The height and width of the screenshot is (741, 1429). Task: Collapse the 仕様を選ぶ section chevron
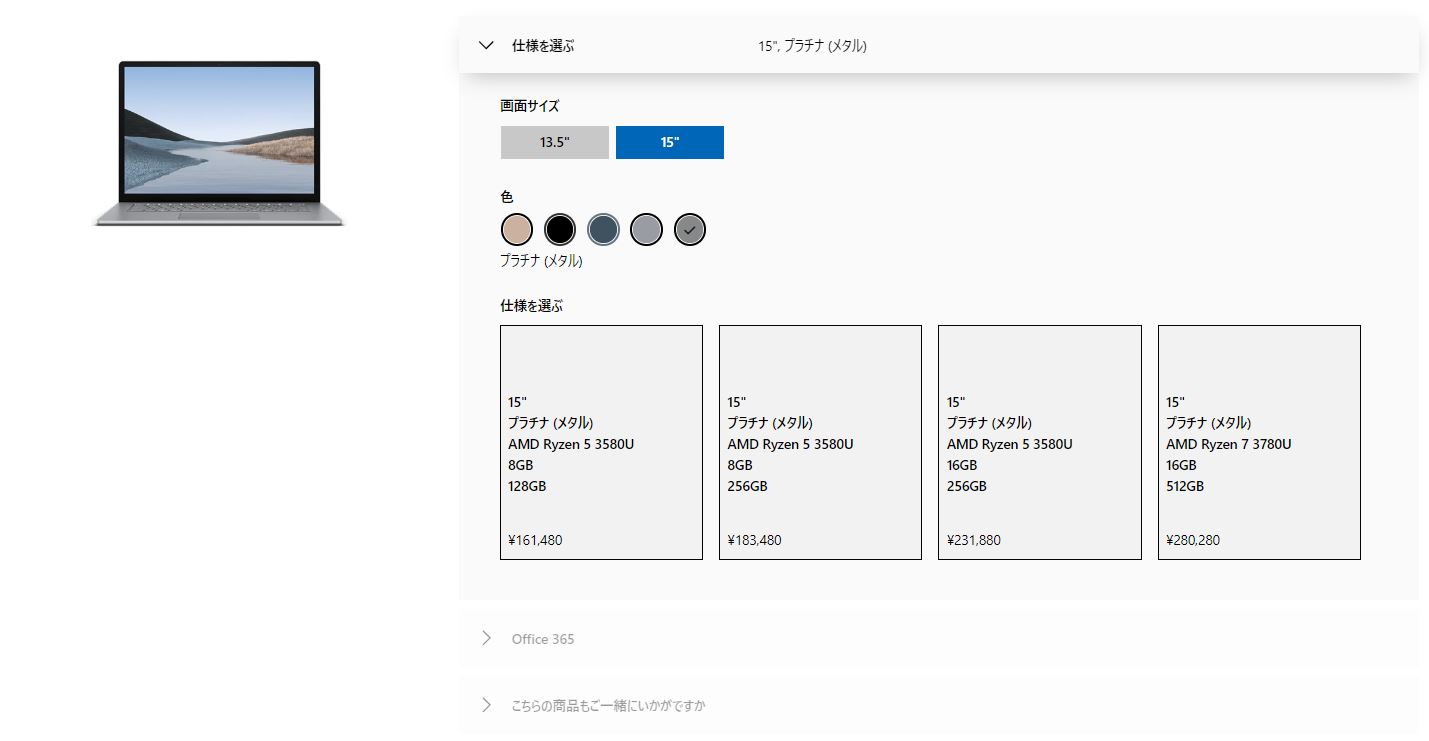[x=487, y=45]
